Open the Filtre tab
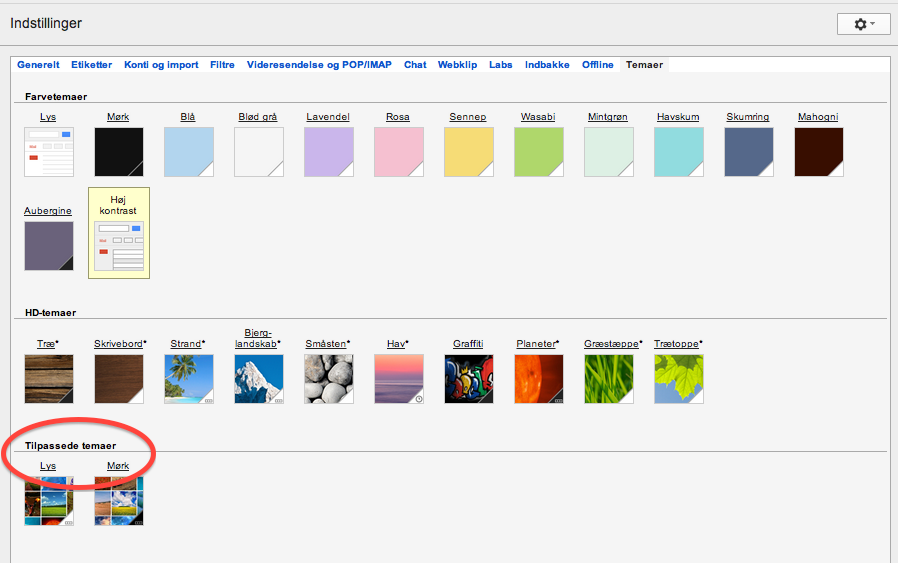898x563 pixels. coord(222,65)
